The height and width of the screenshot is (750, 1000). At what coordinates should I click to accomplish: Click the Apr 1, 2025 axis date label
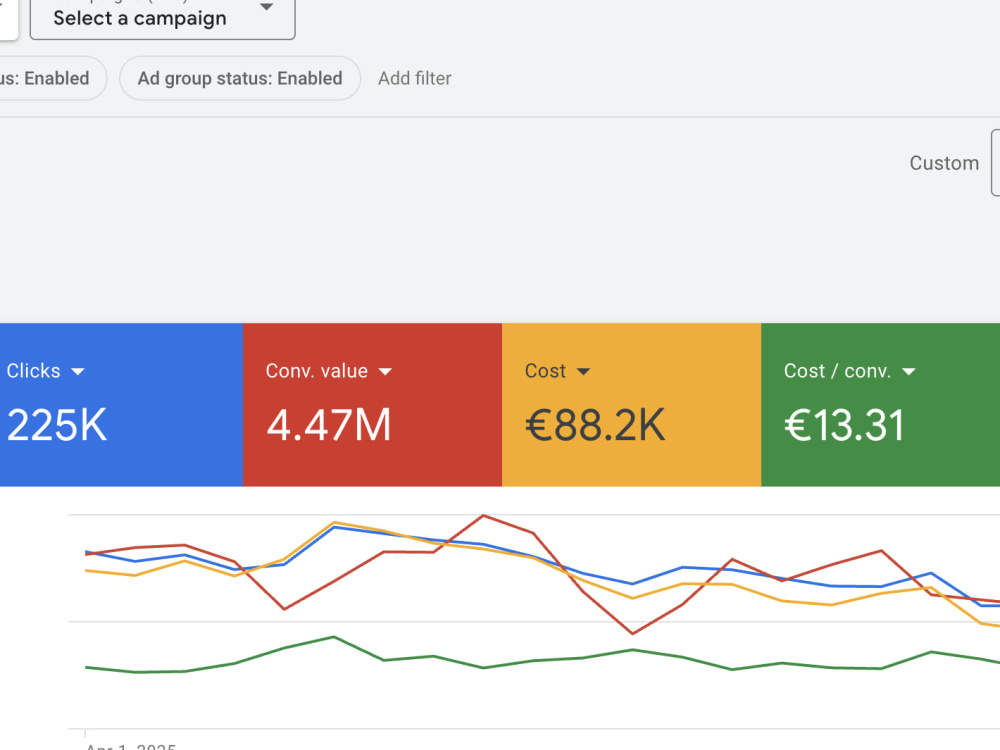point(131,746)
